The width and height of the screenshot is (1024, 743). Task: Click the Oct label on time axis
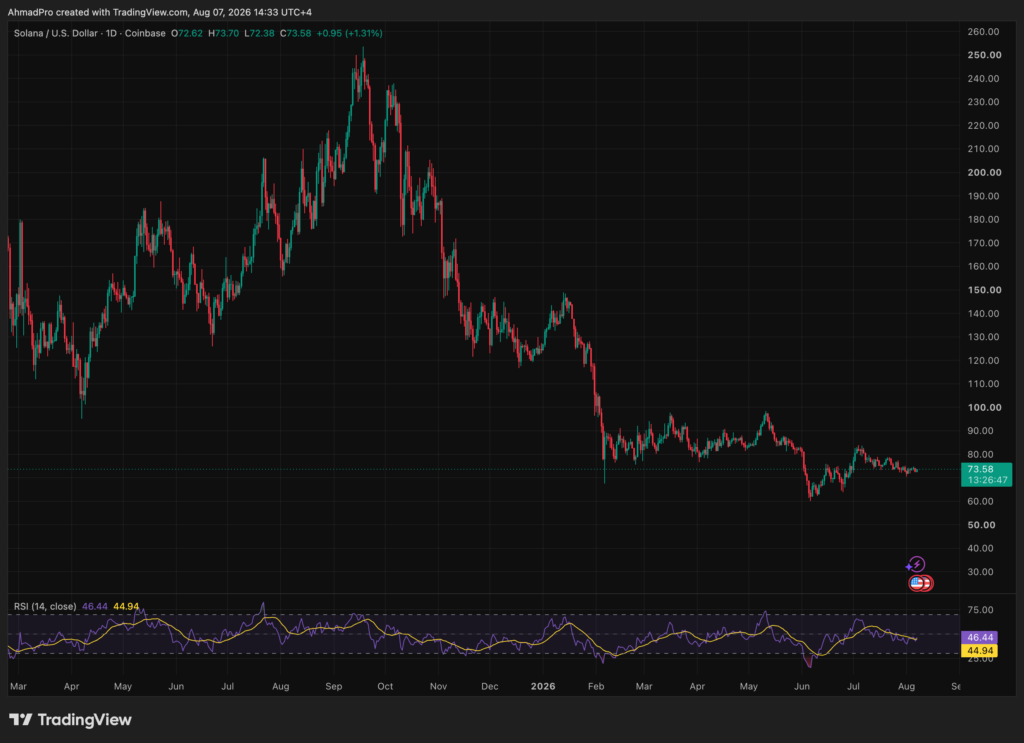(x=385, y=686)
